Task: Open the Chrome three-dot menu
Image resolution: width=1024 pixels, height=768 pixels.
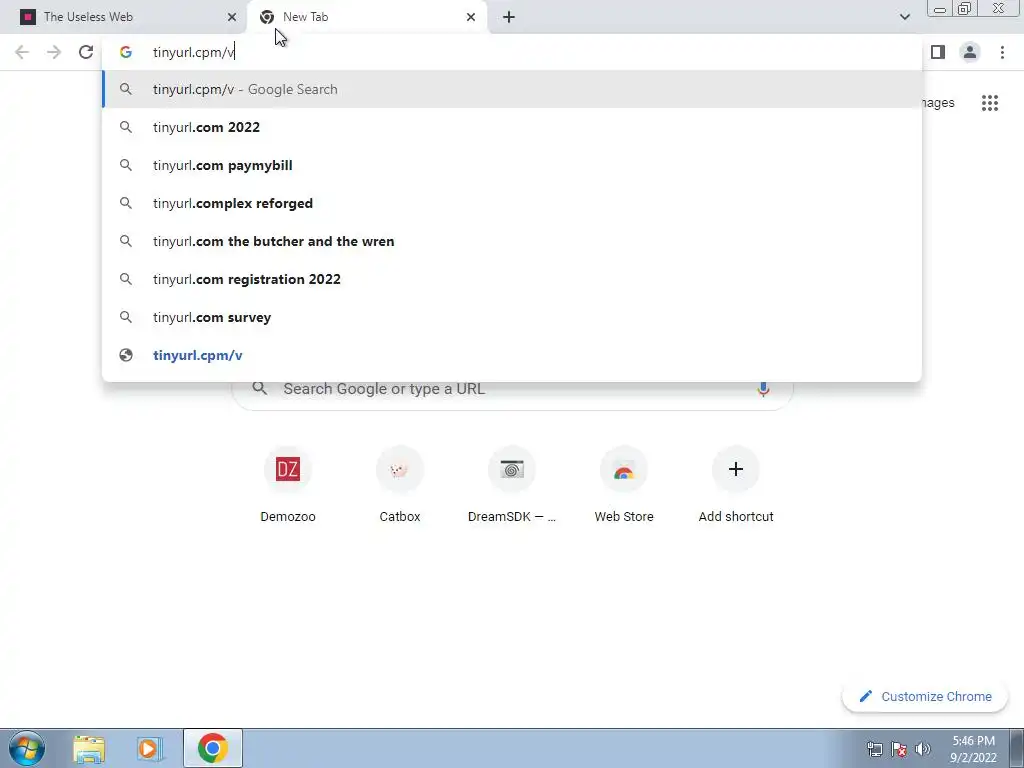Action: 1002,52
